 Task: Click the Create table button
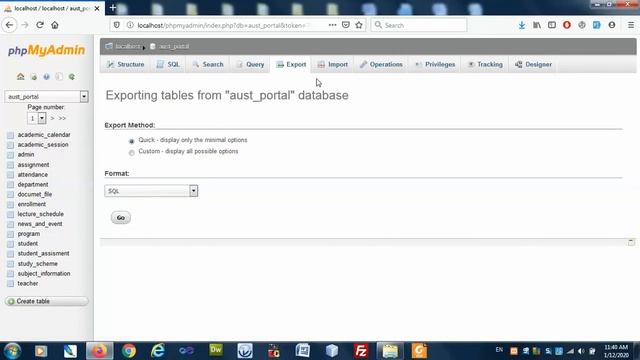[x=47, y=301]
